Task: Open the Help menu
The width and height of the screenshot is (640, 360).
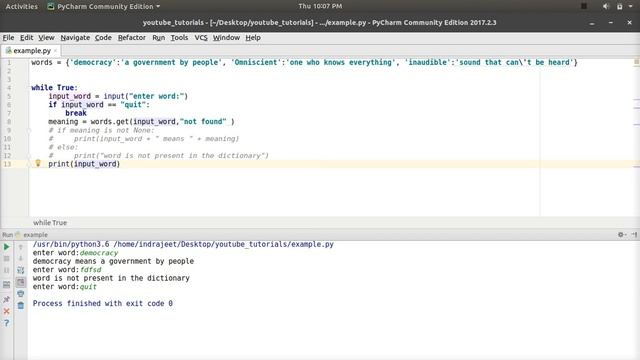Action: tap(253, 38)
